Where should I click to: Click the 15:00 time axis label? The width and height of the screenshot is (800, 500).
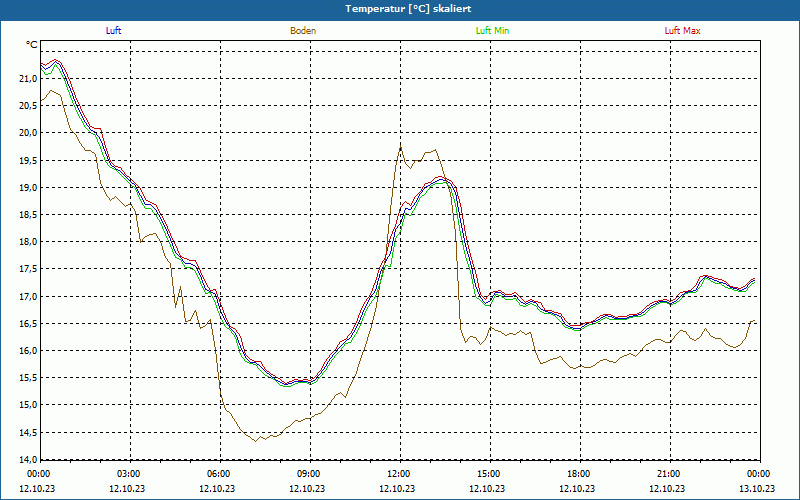[x=488, y=474]
